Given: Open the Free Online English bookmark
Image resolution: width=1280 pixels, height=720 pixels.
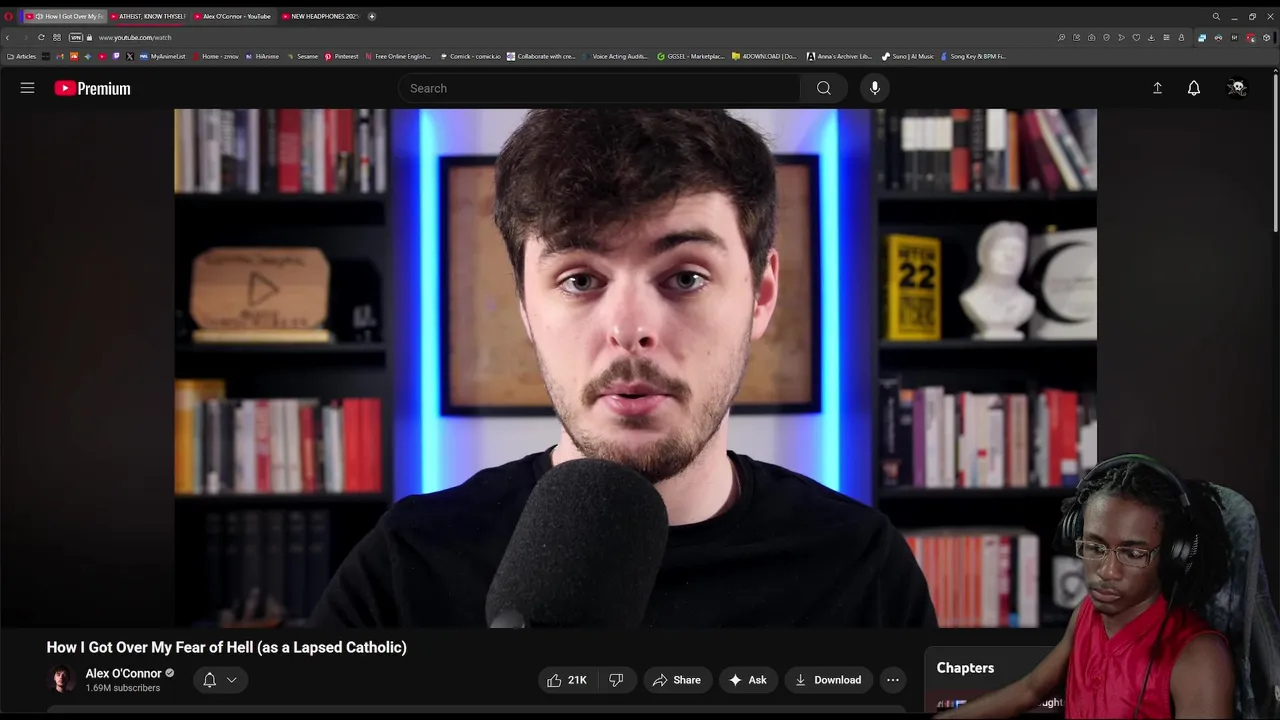Looking at the screenshot, I should click(x=398, y=56).
